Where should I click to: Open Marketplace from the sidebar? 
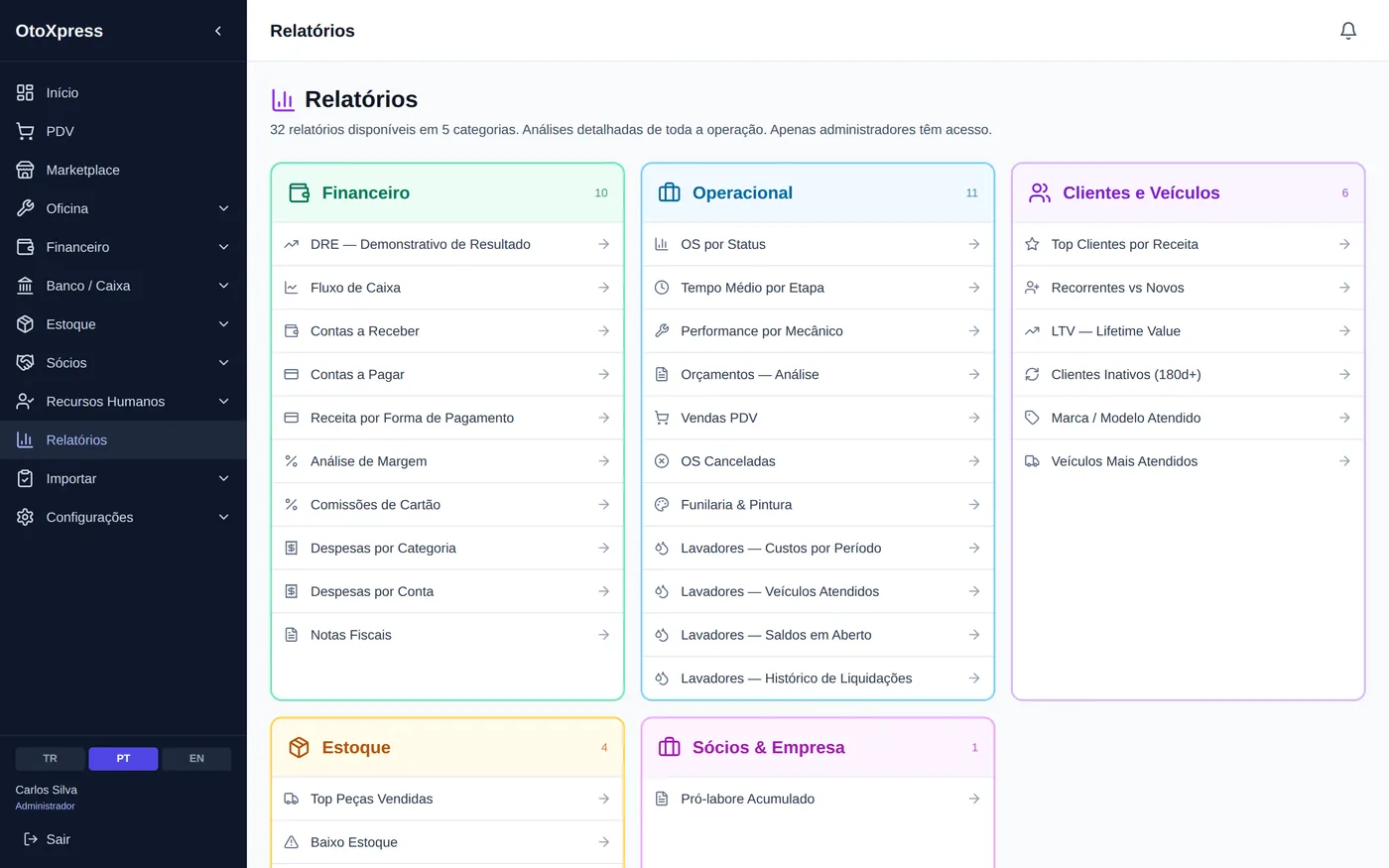123,170
